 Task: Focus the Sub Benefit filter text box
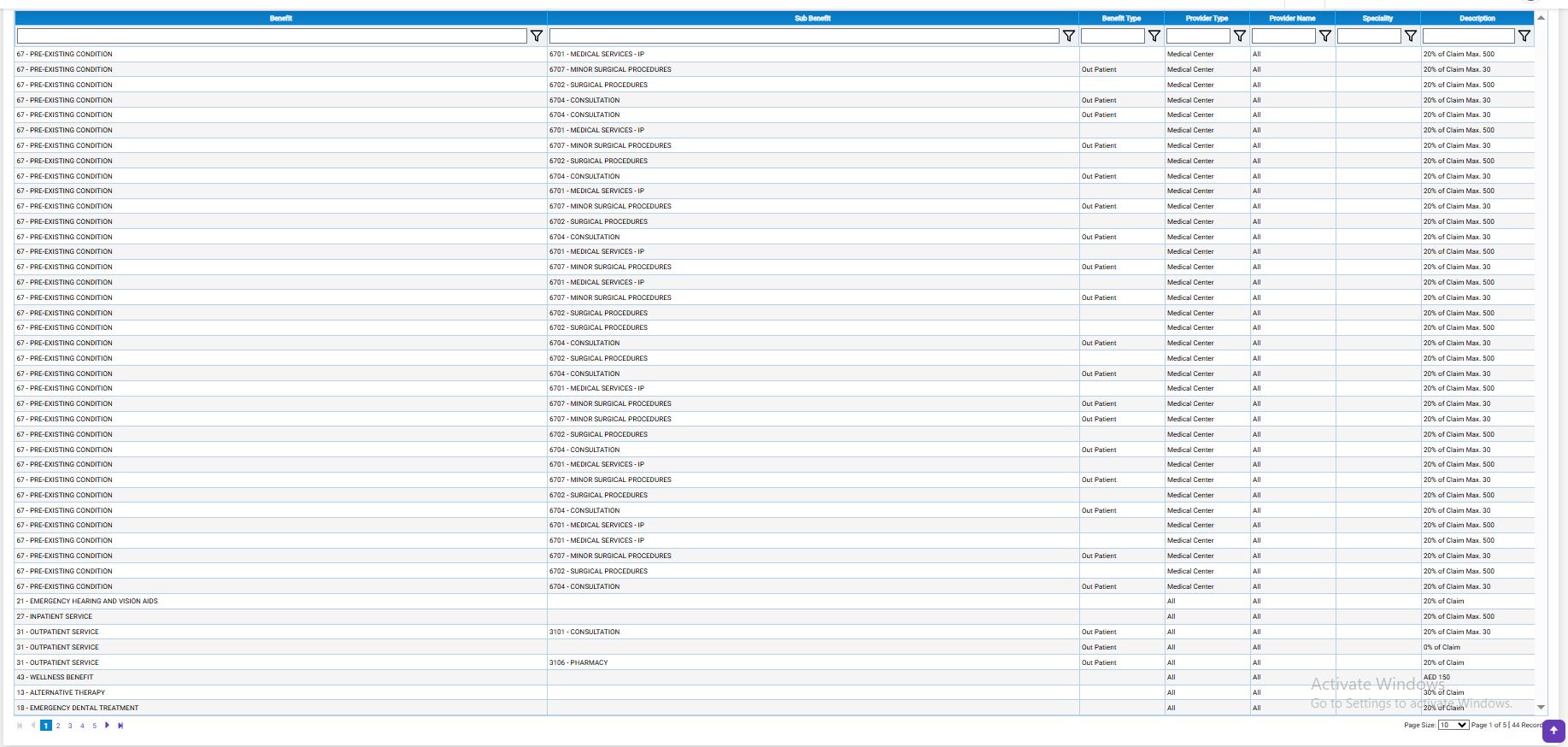click(803, 36)
